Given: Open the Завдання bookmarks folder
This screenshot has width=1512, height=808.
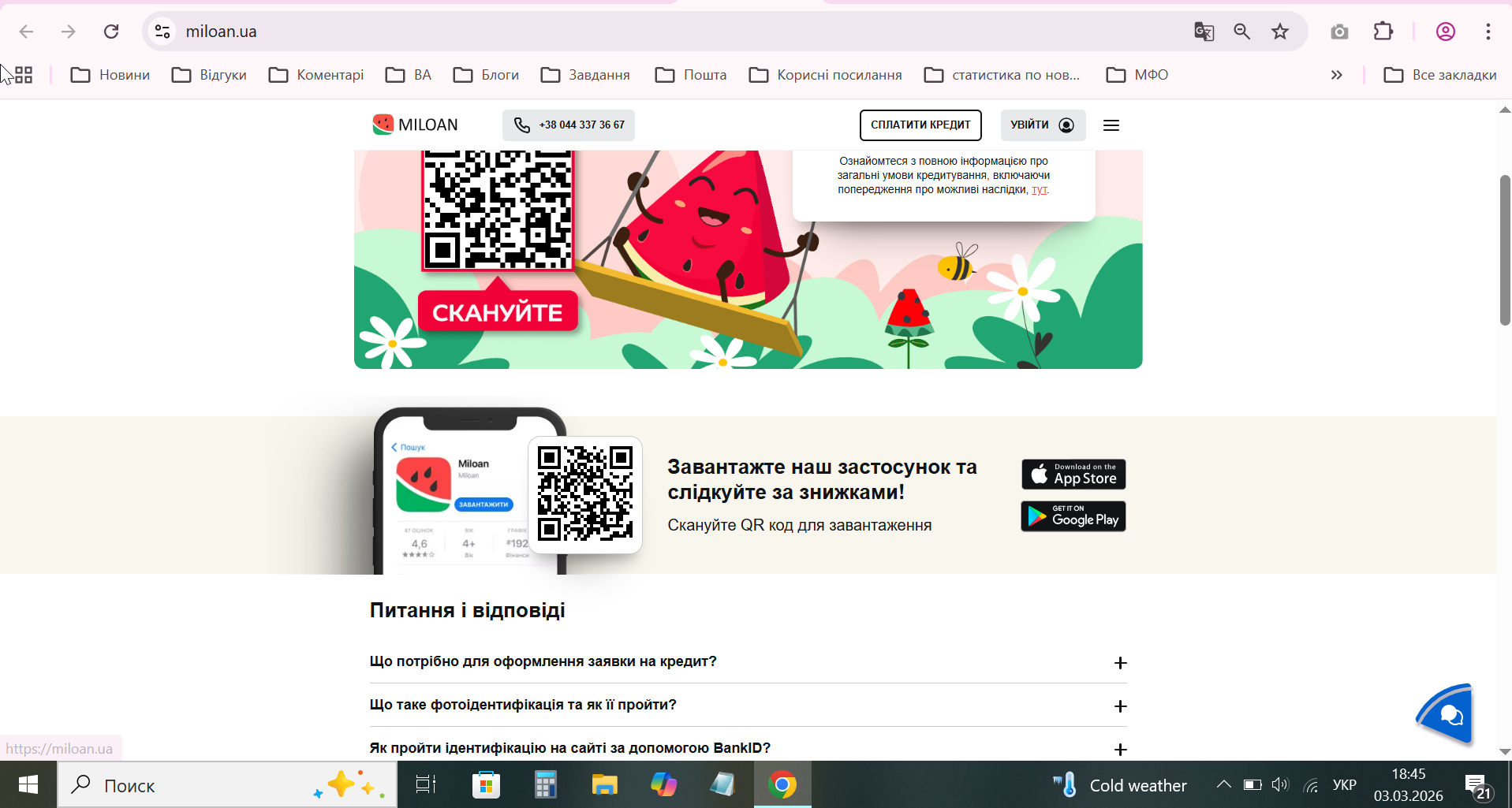Looking at the screenshot, I should (585, 75).
